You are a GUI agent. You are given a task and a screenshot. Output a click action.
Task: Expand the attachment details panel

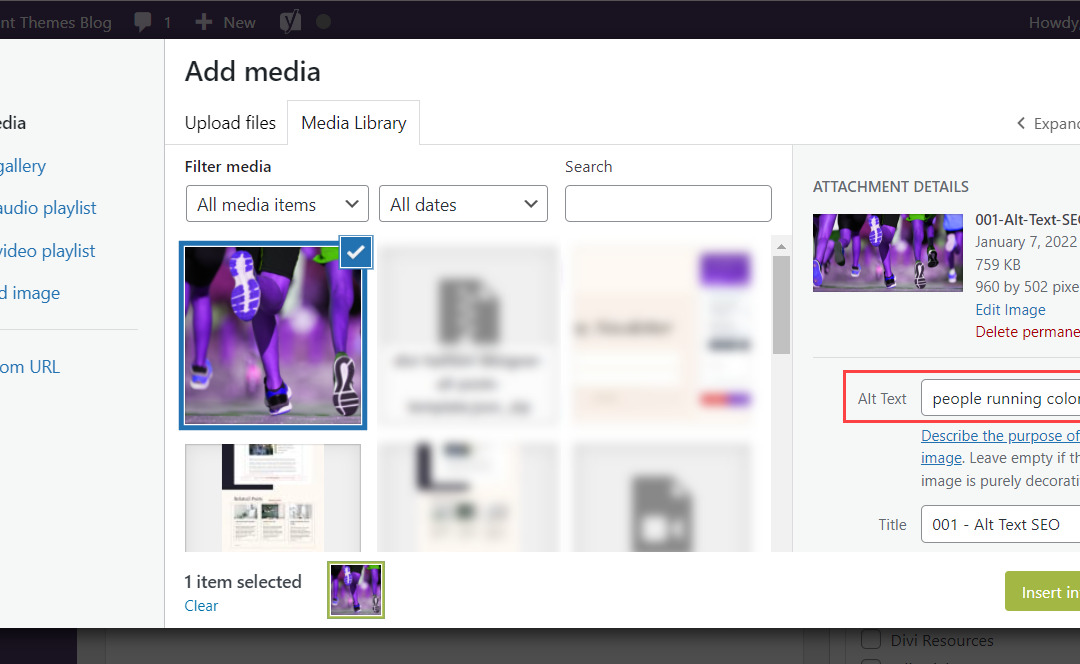tap(1046, 124)
